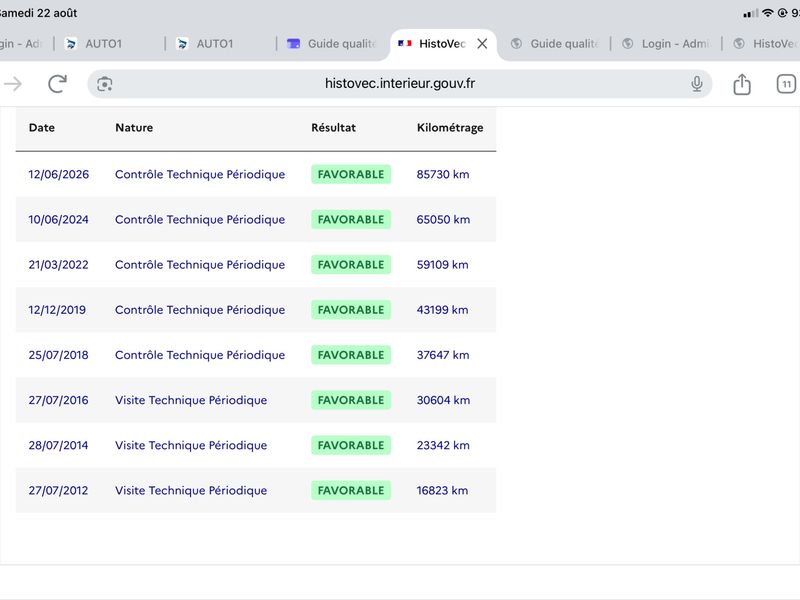Select the 23342 km mileage value

click(x=443, y=445)
